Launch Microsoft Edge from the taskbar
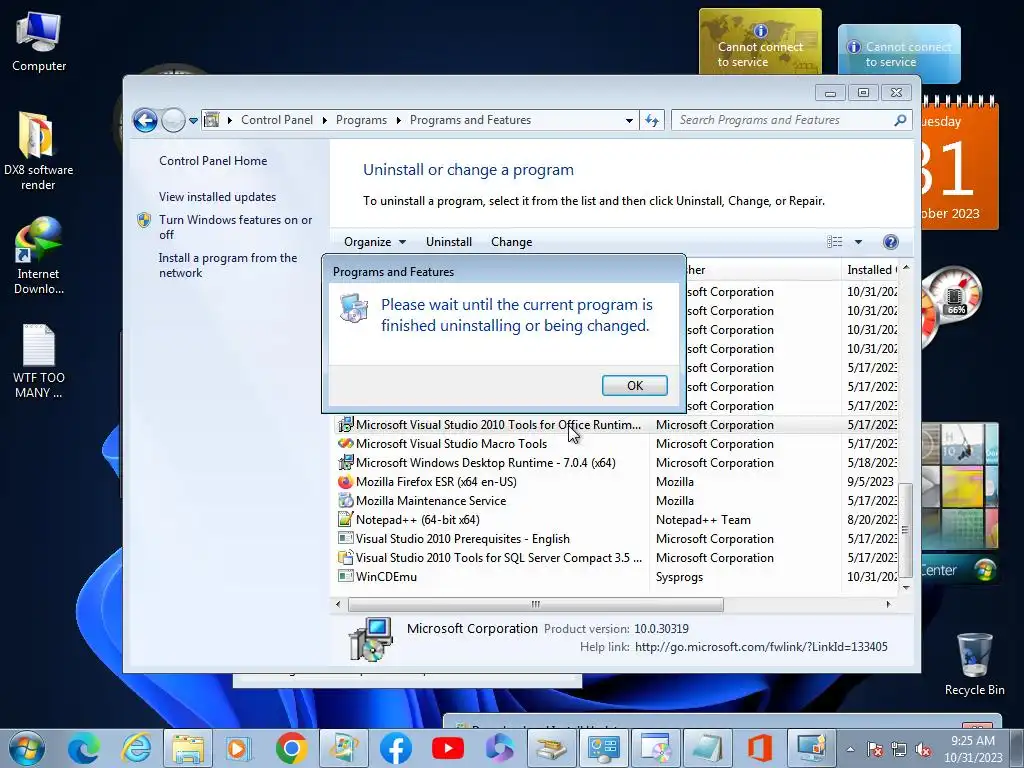Screen dimensions: 1024x768 click(x=84, y=748)
